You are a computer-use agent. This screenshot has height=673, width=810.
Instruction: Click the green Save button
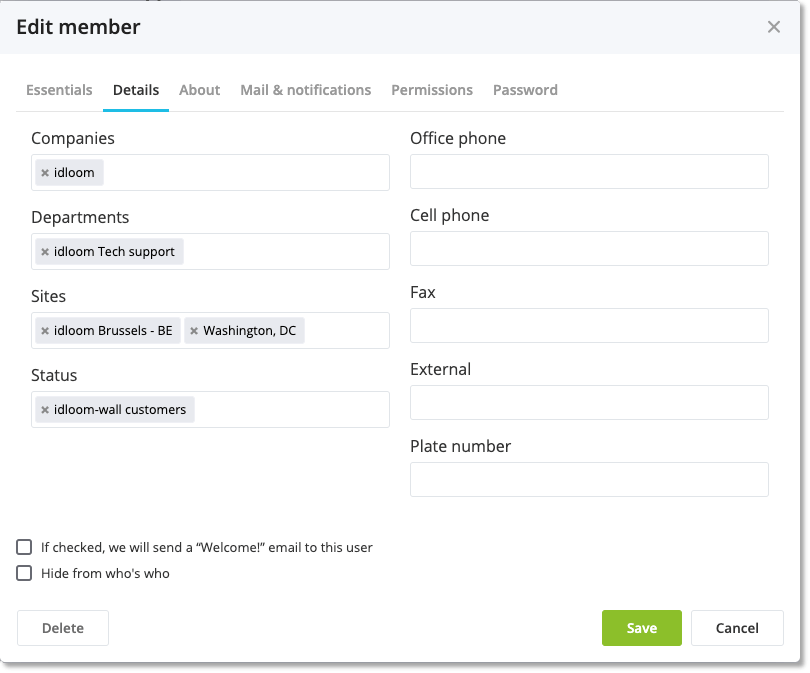[x=642, y=628]
